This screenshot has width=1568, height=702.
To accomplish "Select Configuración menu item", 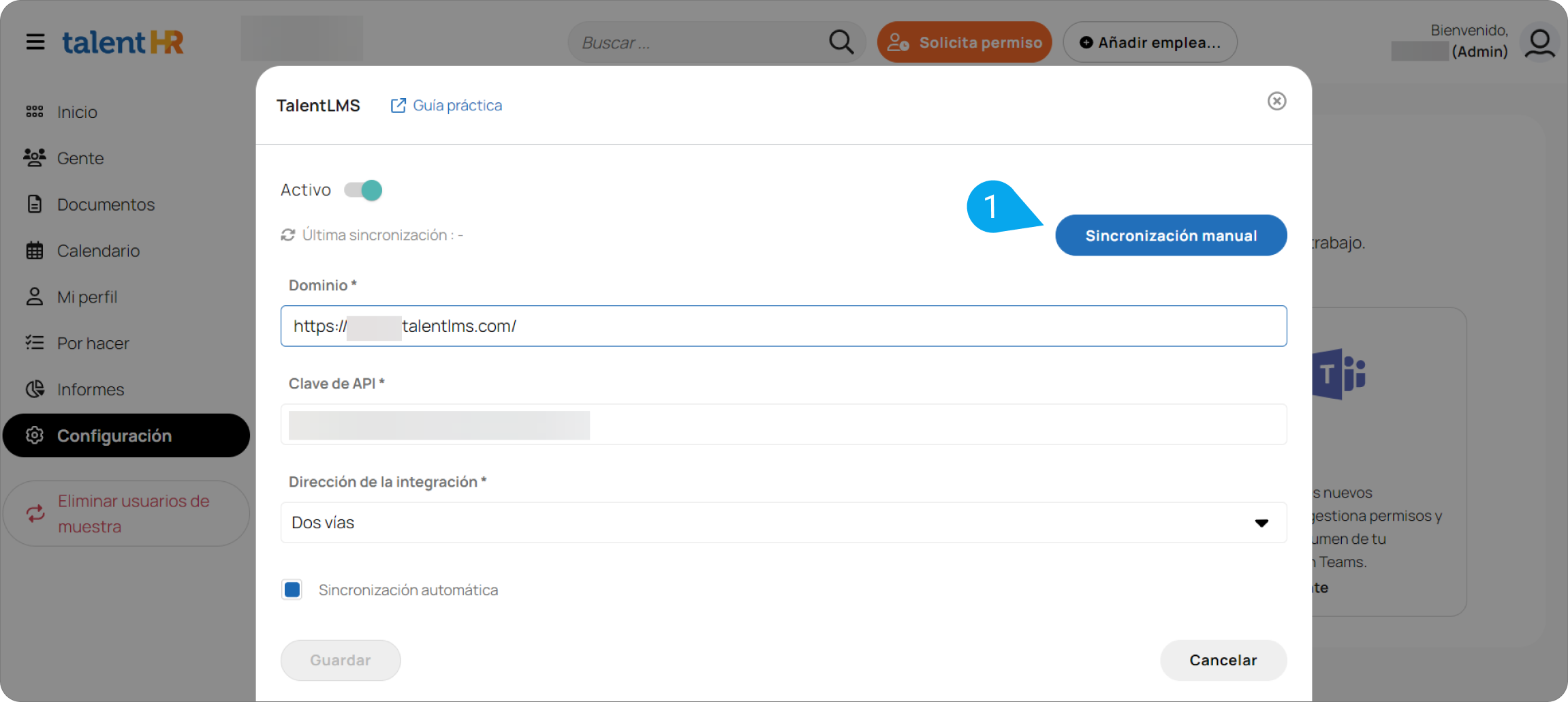I will 126,436.
